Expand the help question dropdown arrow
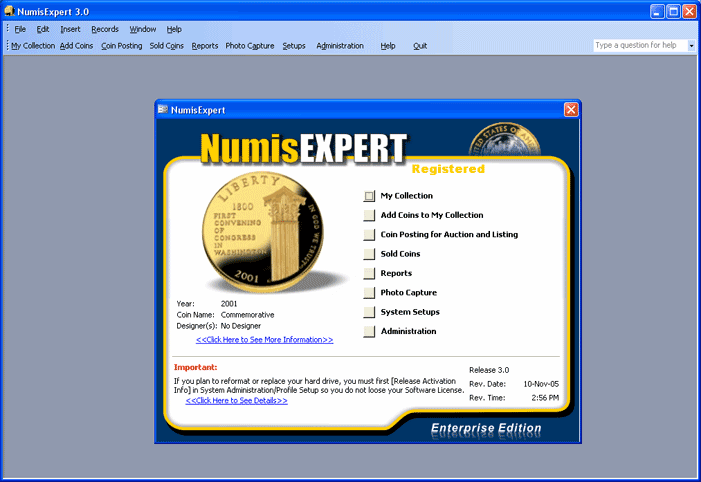 click(691, 46)
